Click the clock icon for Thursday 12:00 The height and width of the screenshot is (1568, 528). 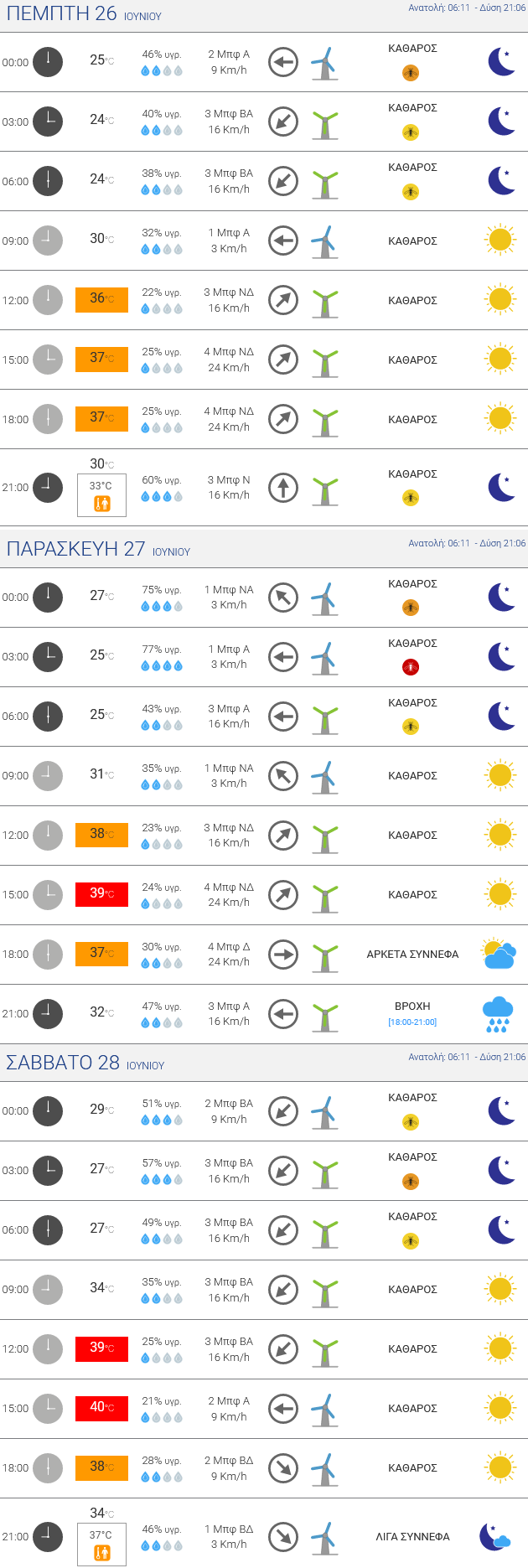tap(48, 300)
